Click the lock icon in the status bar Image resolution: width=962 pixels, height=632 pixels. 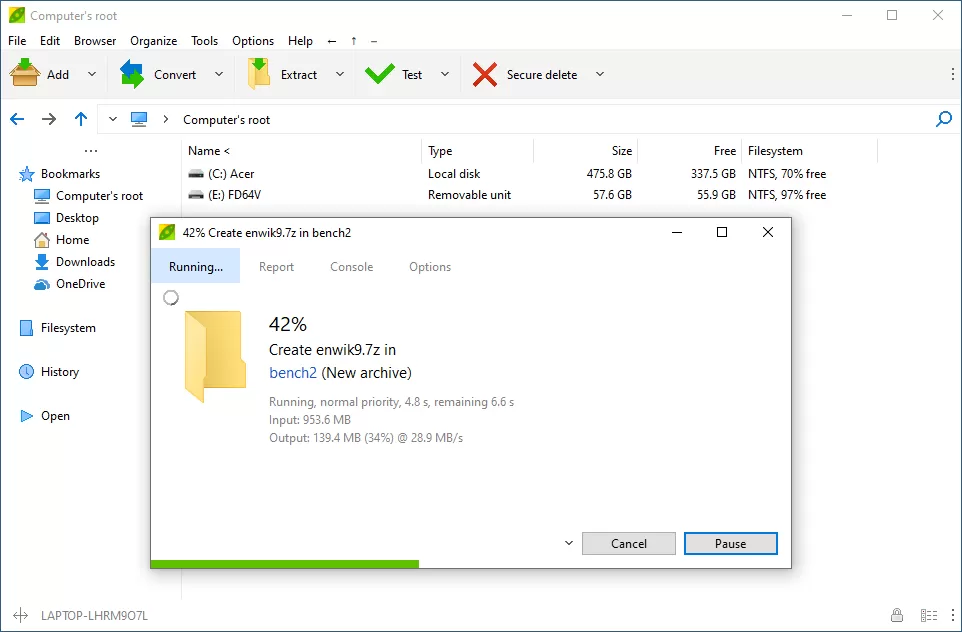click(897, 614)
